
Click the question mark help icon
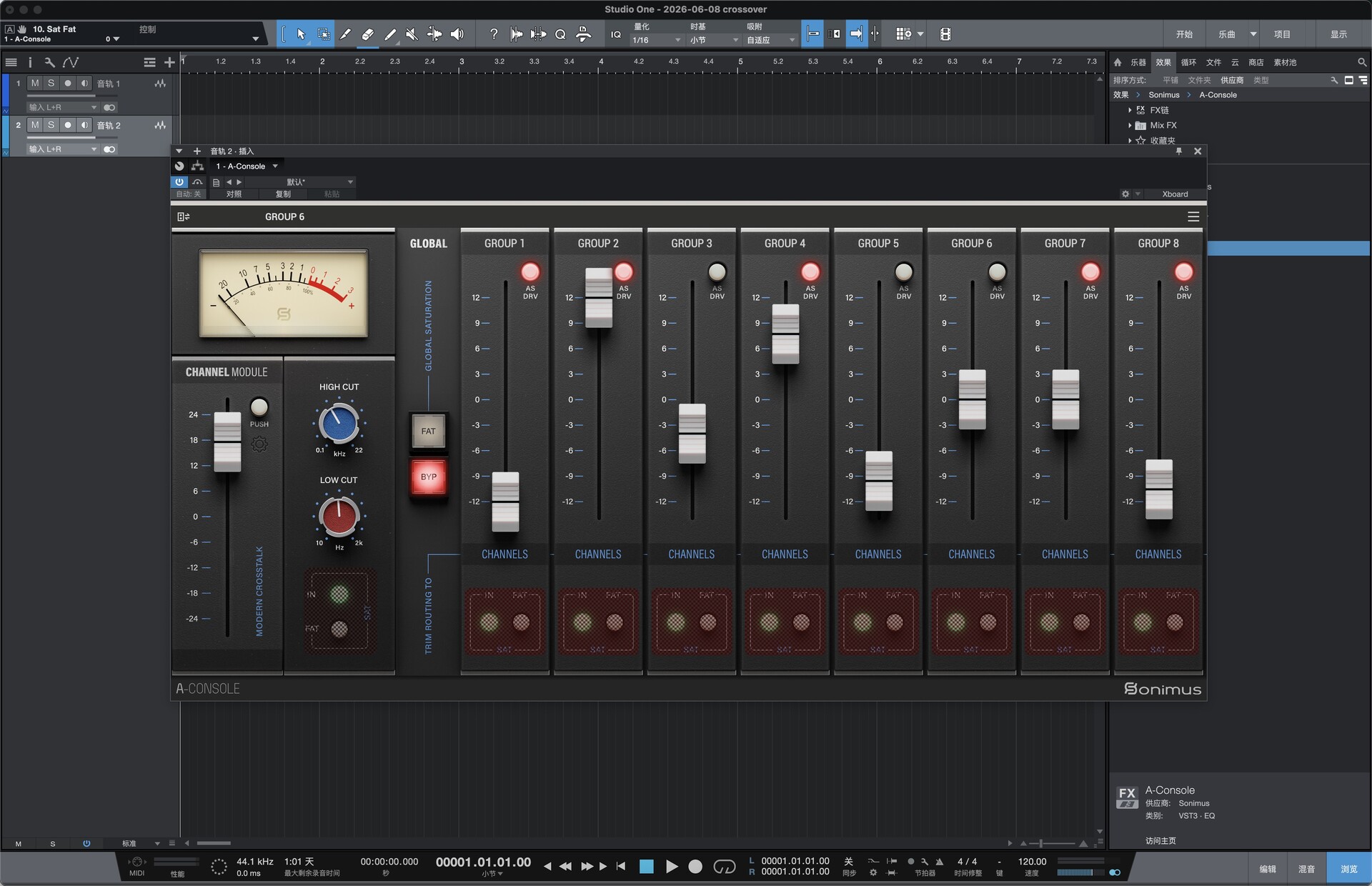click(x=494, y=34)
